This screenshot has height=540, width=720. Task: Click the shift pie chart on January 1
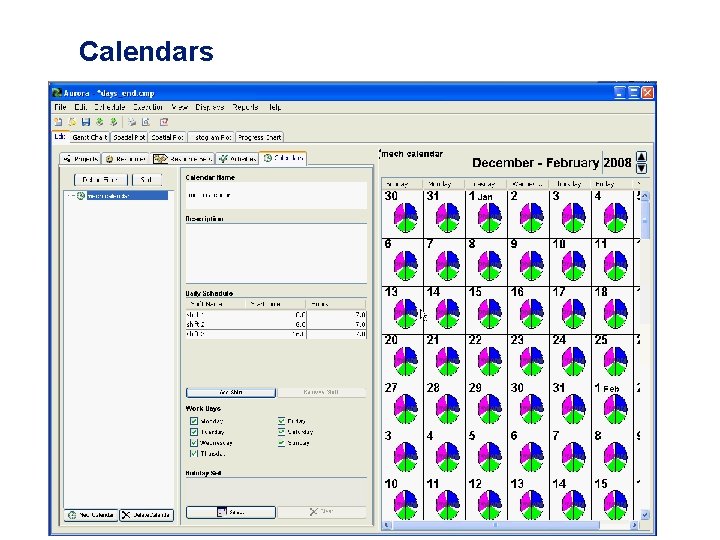pos(489,217)
